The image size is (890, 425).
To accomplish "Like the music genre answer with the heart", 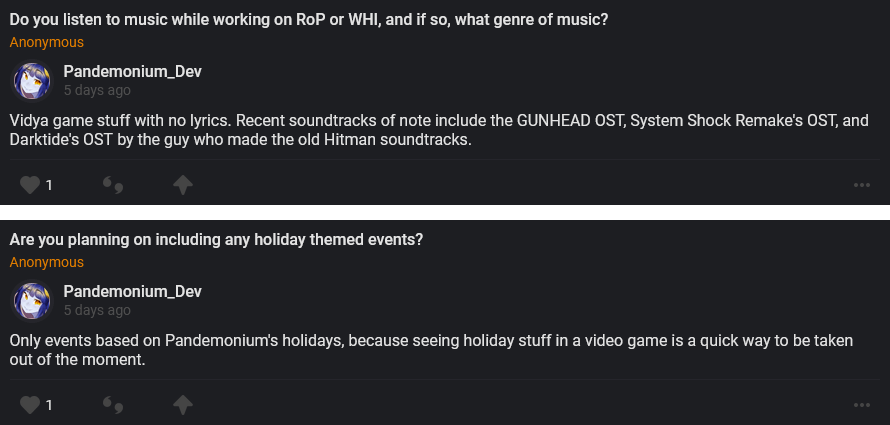I will (30, 185).
